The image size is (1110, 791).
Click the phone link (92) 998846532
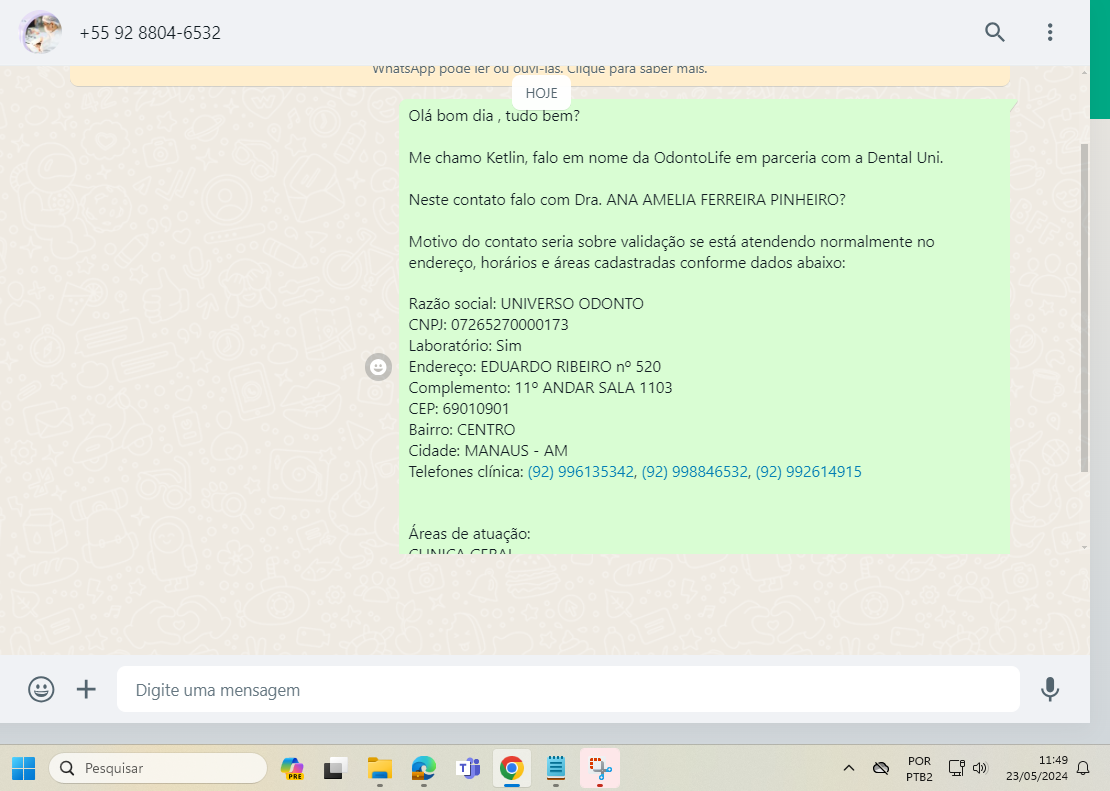point(694,472)
